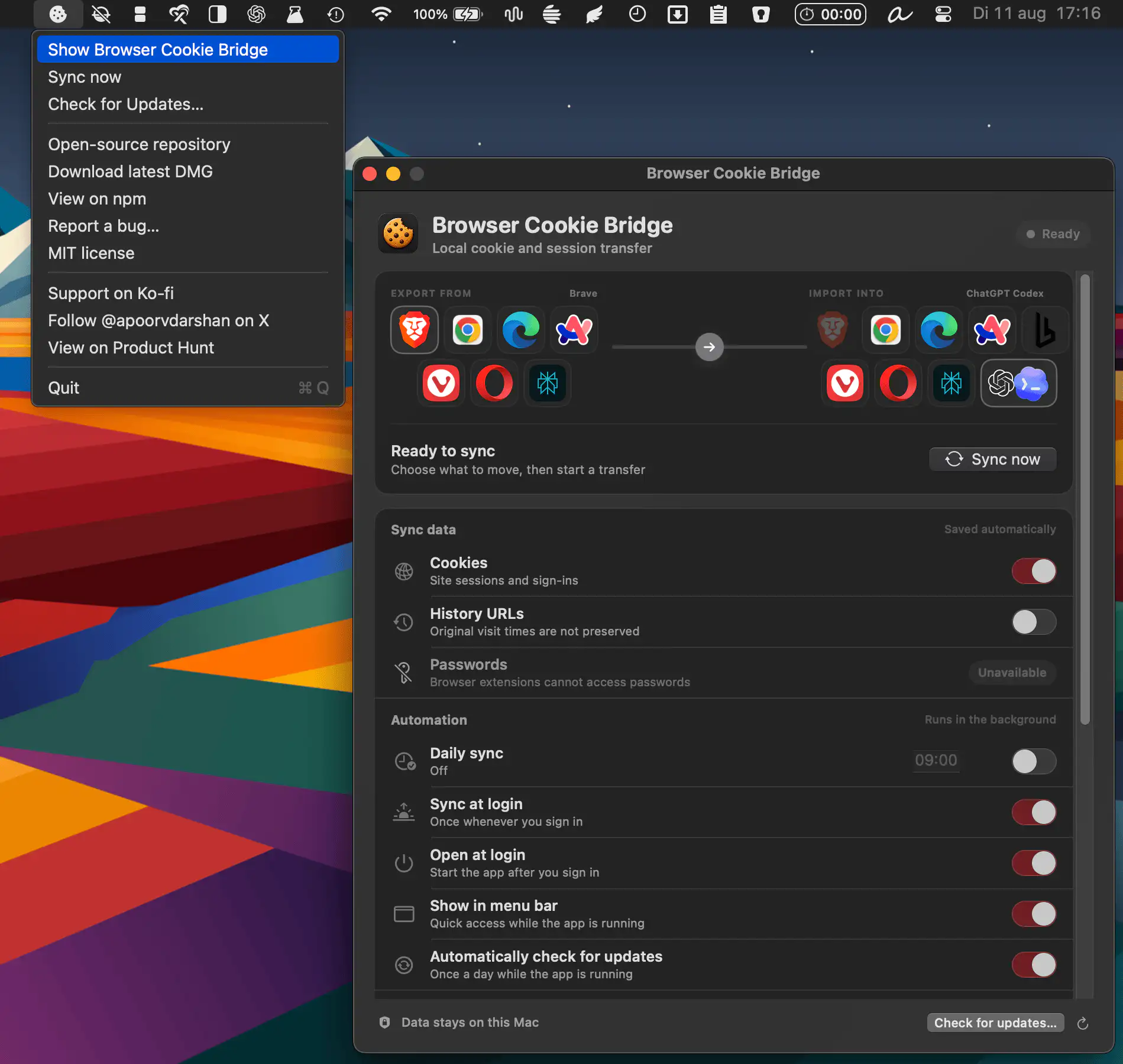
Task: Open the 00:00 timer in the menu bar
Action: 830,14
